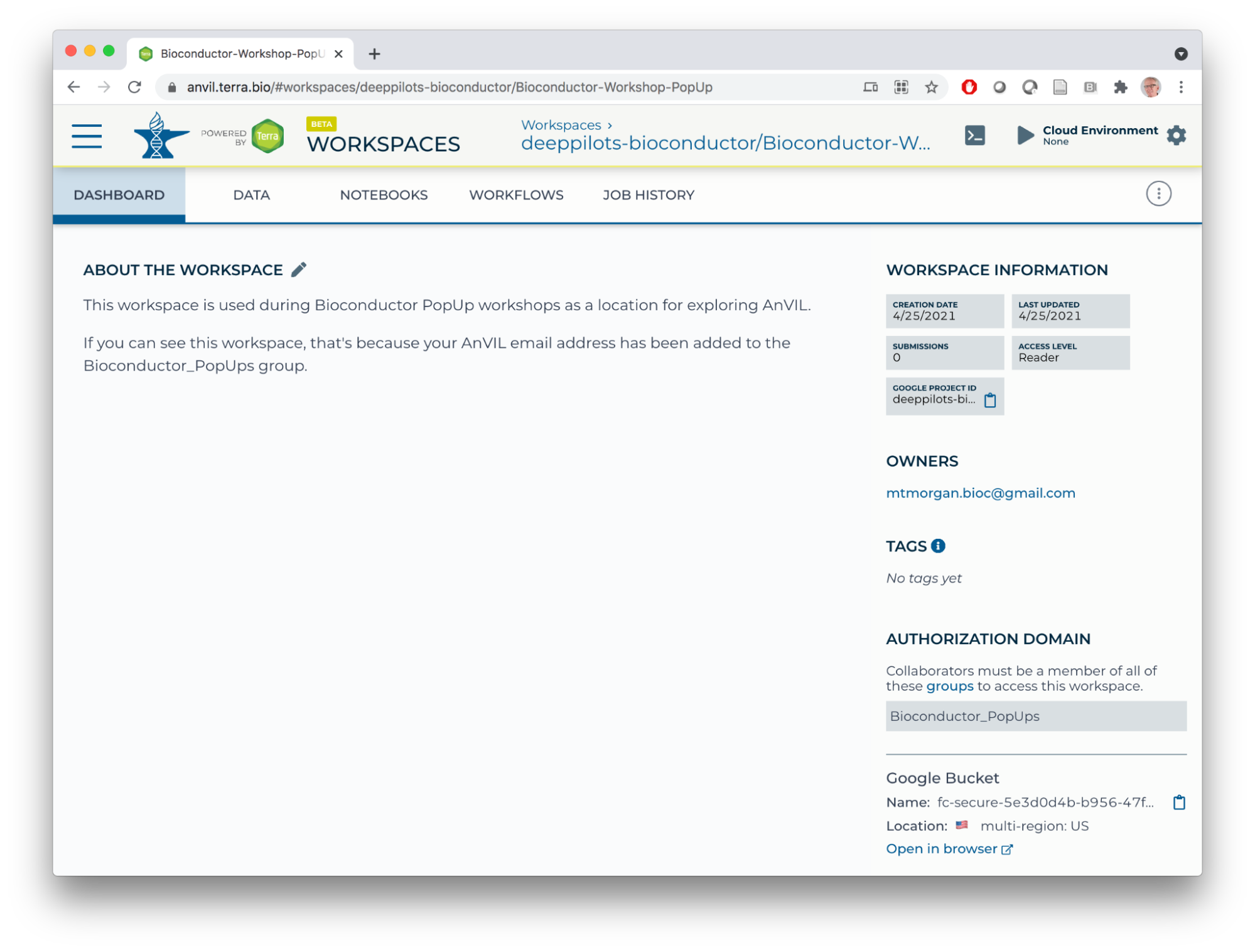1255x952 pixels.
Task: Open the hamburger navigation menu
Action: pos(87,136)
